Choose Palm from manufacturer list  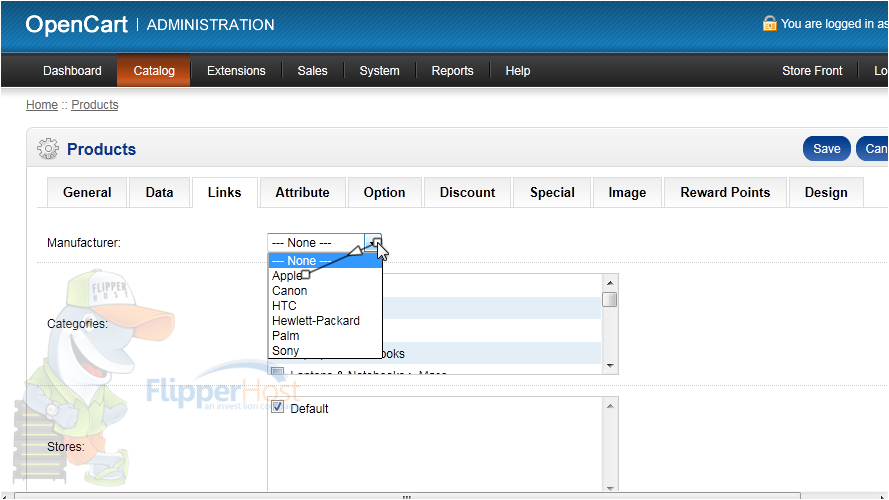click(325, 336)
